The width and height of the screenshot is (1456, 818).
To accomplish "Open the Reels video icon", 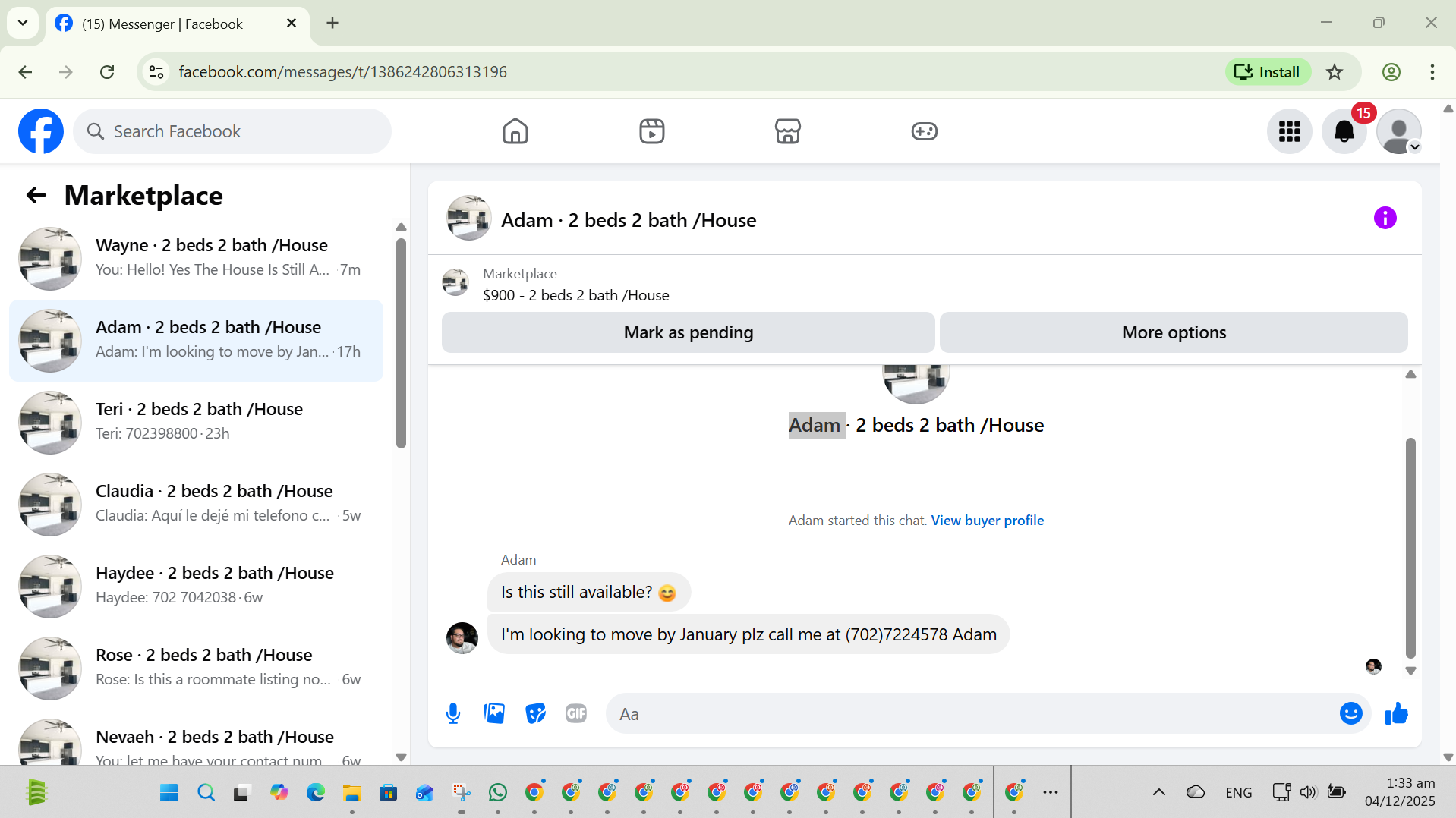I will tap(651, 131).
